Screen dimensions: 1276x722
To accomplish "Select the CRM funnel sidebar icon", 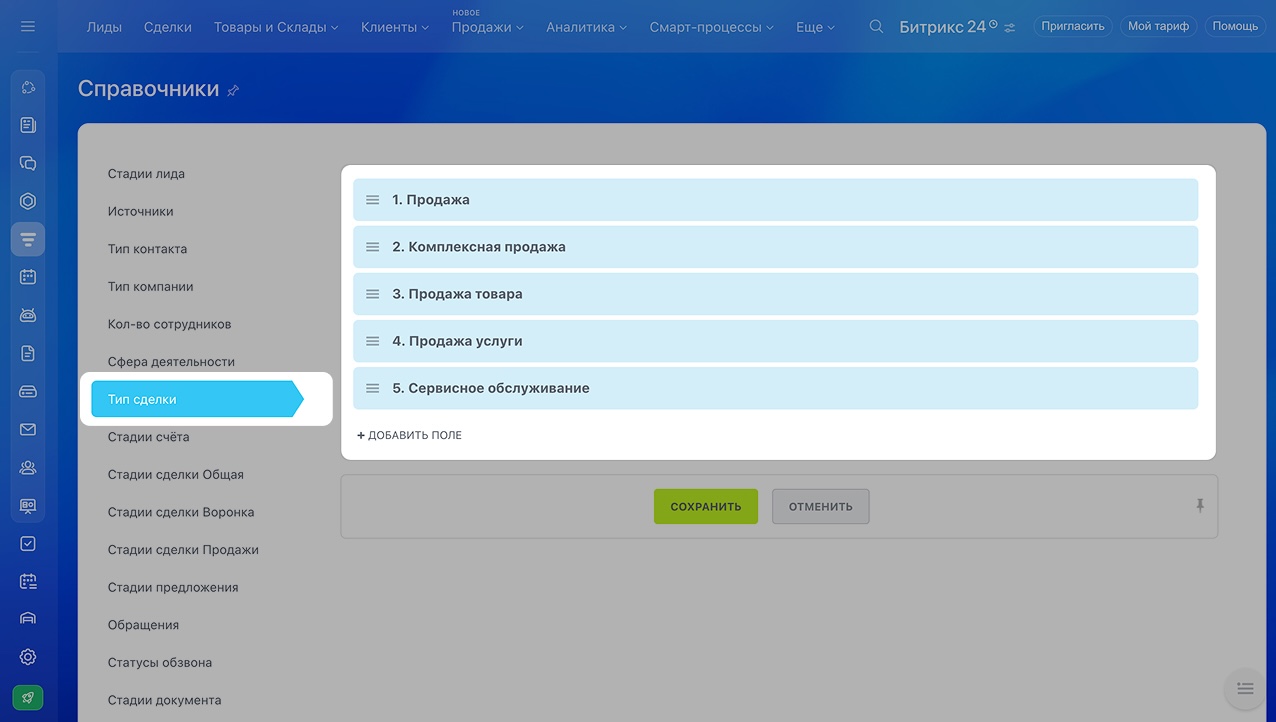I will click(28, 239).
